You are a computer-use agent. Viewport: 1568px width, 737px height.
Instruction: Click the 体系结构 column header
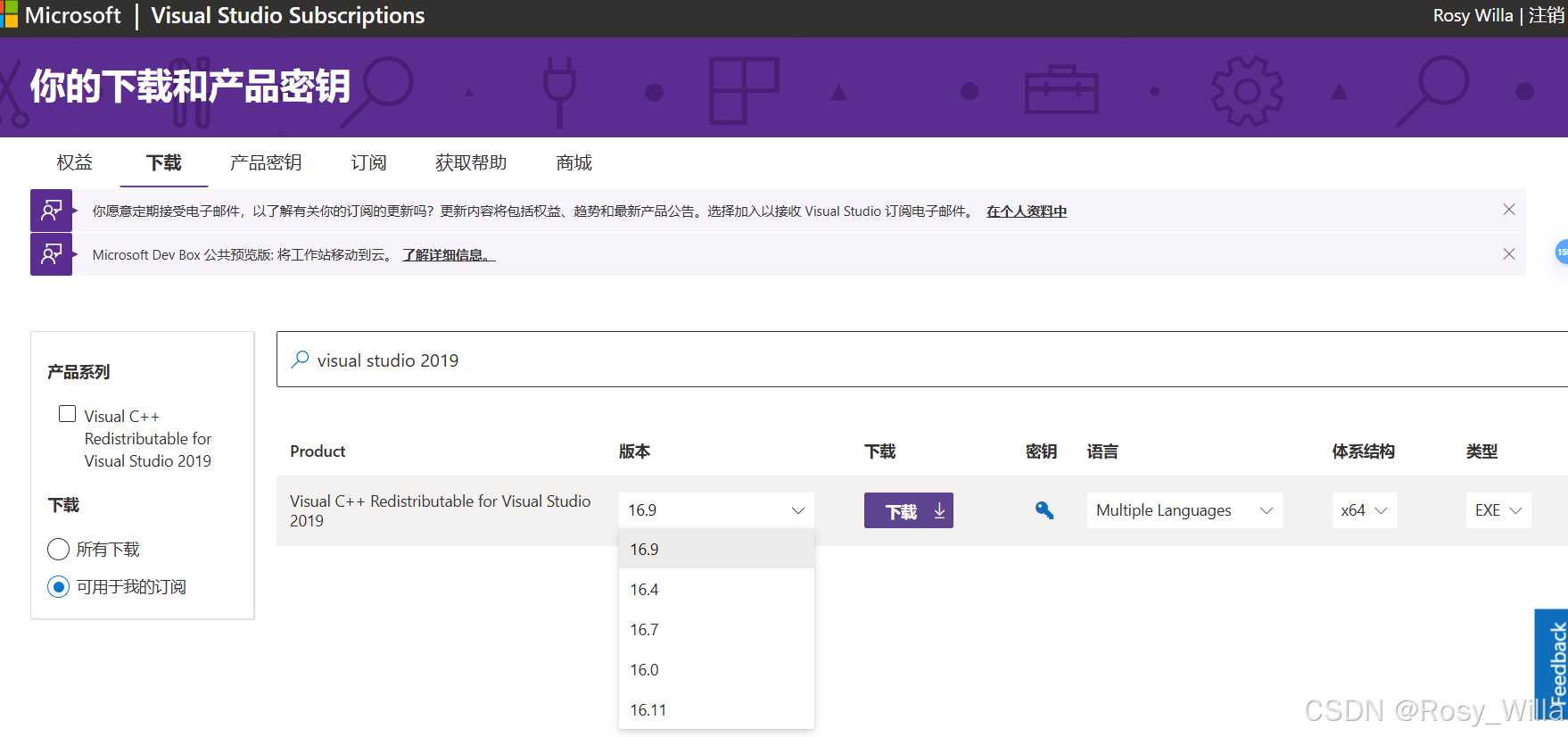point(1363,451)
